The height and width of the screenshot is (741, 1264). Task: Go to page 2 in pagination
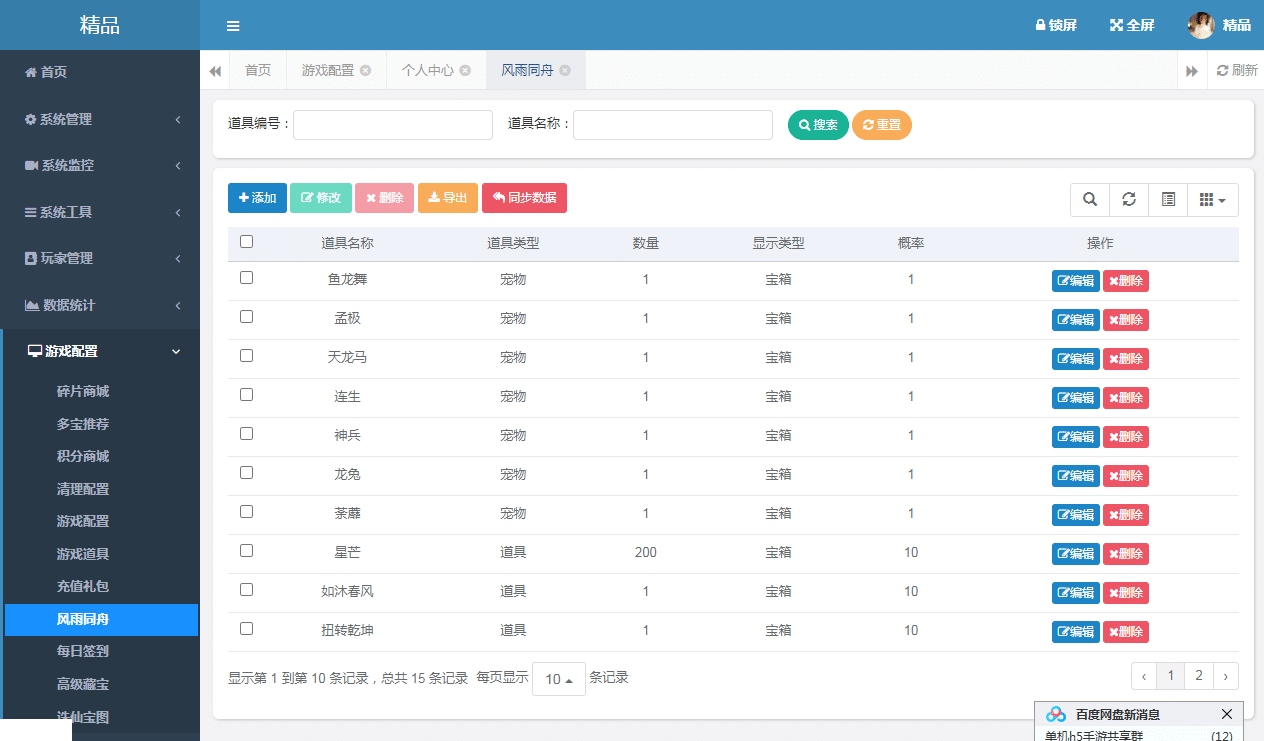(x=1199, y=676)
